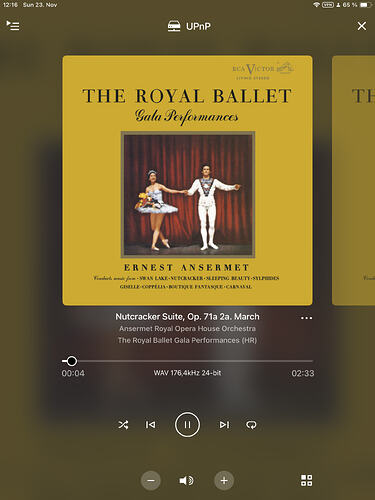Open the play queue list icon
The width and height of the screenshot is (375, 500).
pos(13,26)
